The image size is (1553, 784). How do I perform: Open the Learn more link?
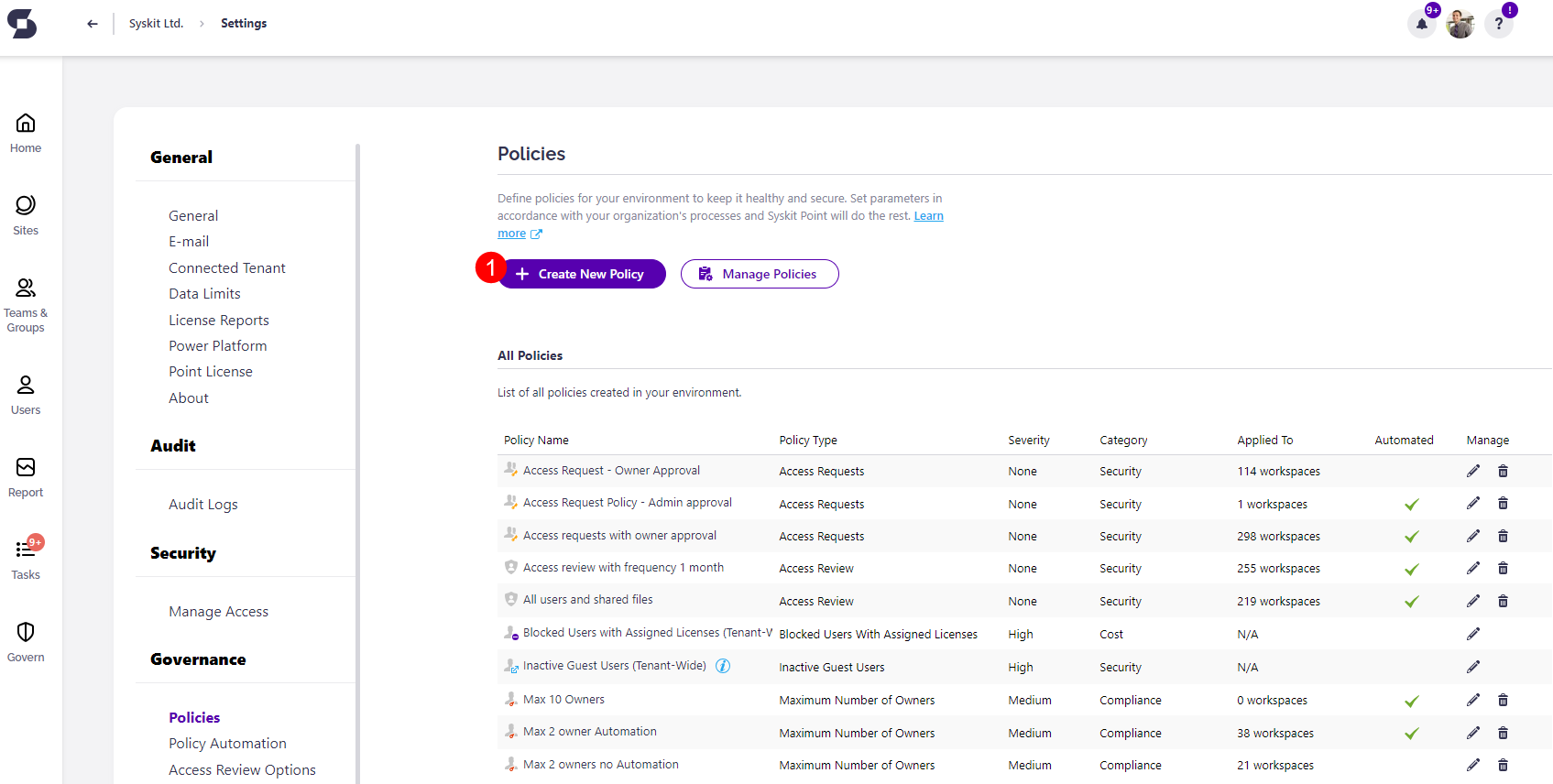click(928, 216)
